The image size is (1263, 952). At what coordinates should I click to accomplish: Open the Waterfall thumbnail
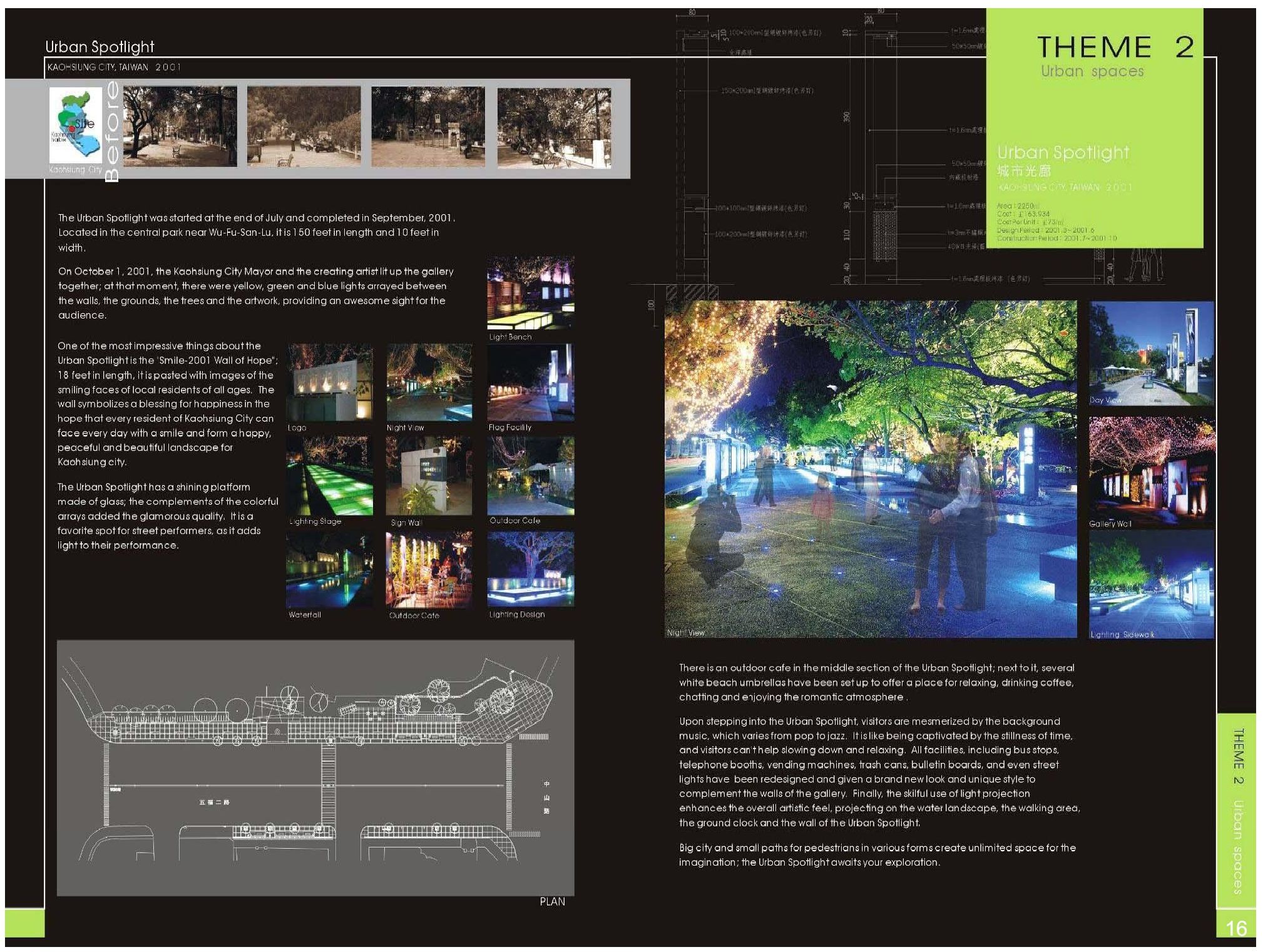(x=330, y=570)
